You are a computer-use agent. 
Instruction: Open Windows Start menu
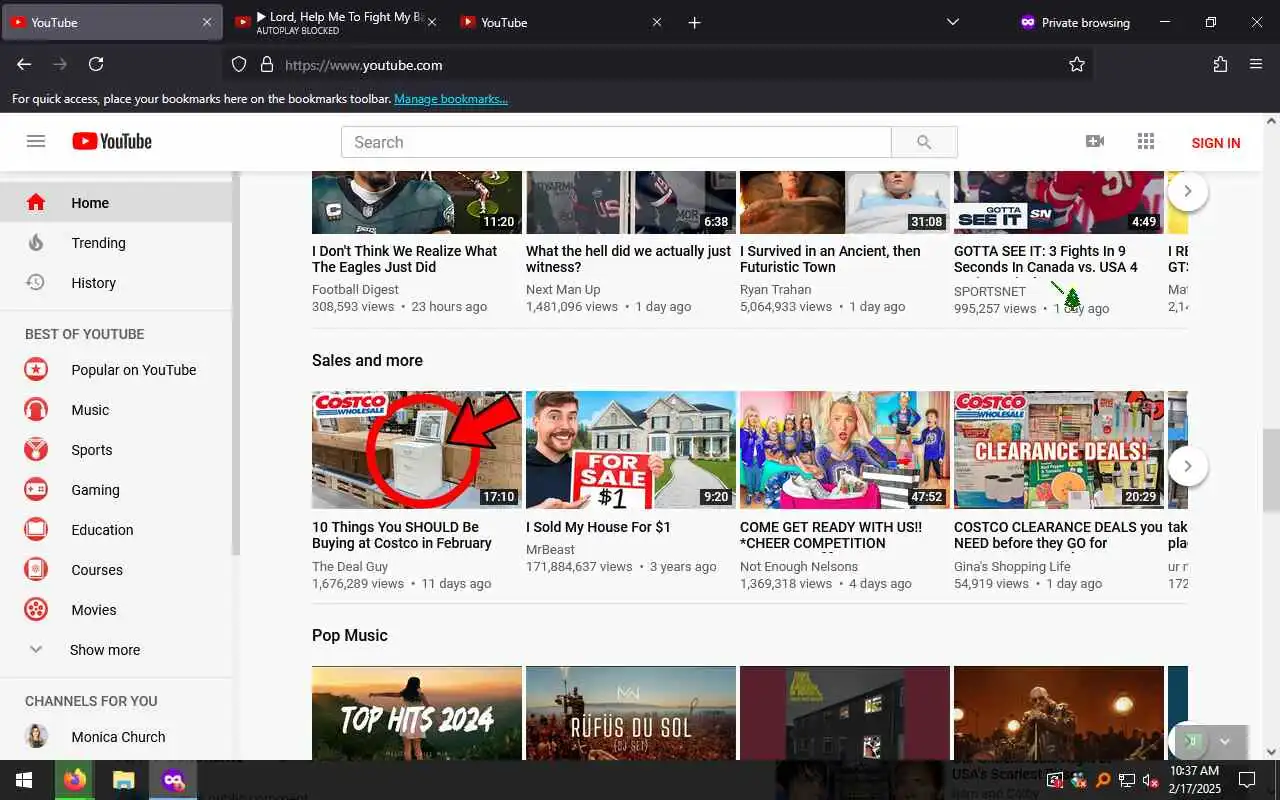23,780
